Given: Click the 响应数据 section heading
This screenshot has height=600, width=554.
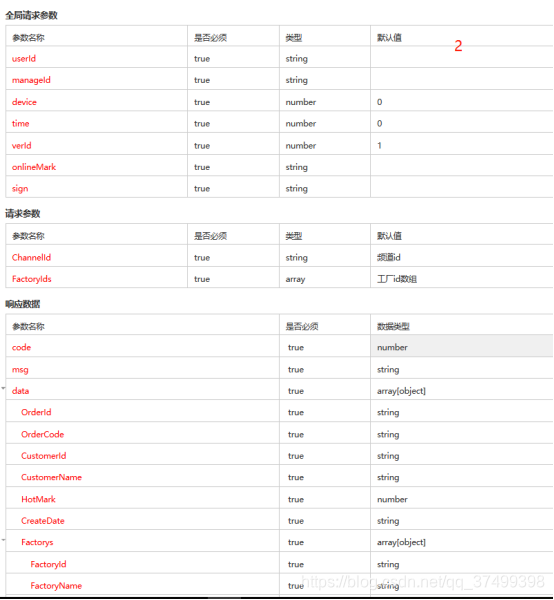Looking at the screenshot, I should click(x=23, y=304).
